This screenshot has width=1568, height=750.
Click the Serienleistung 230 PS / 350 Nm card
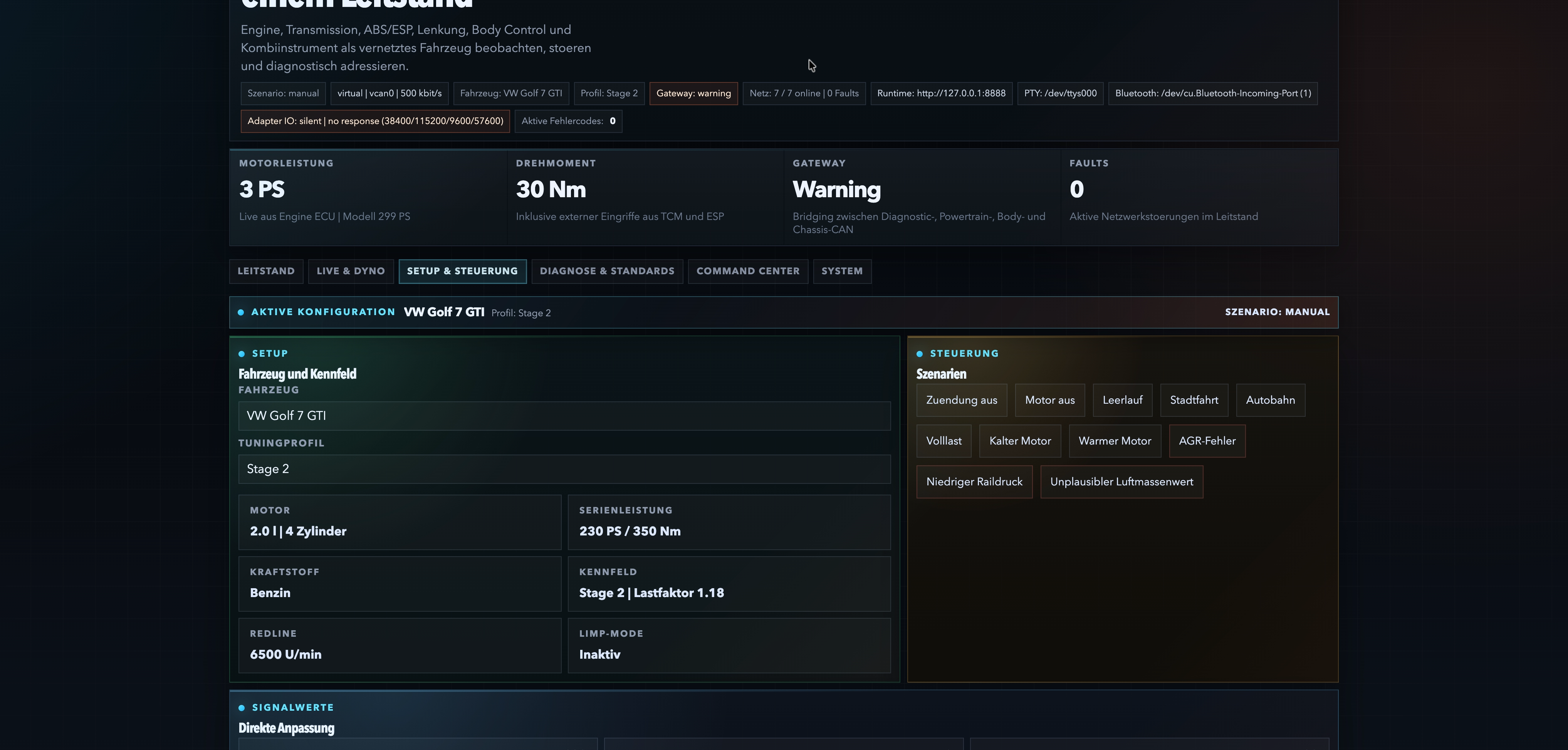point(729,522)
